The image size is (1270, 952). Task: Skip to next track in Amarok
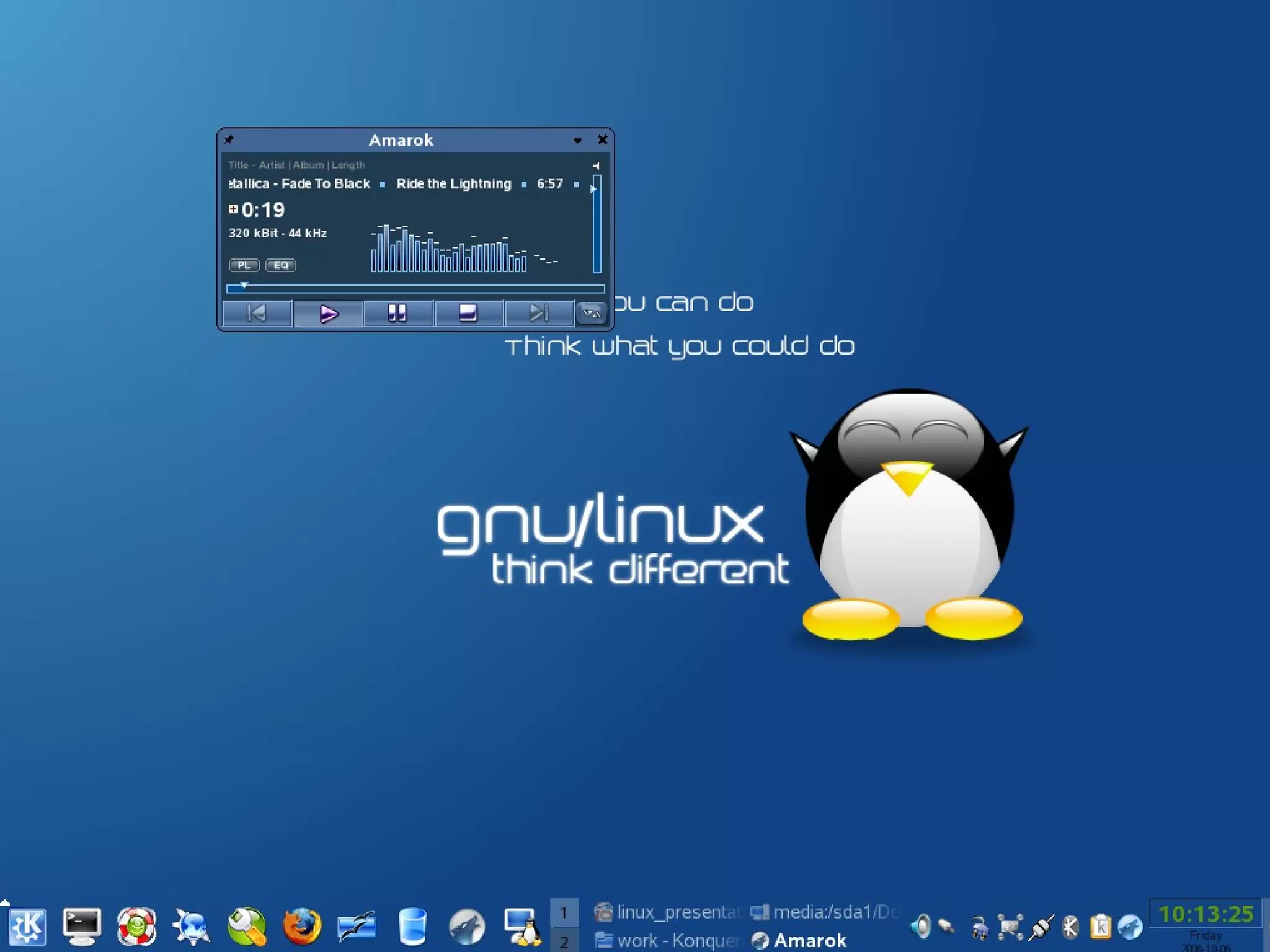[x=539, y=313]
